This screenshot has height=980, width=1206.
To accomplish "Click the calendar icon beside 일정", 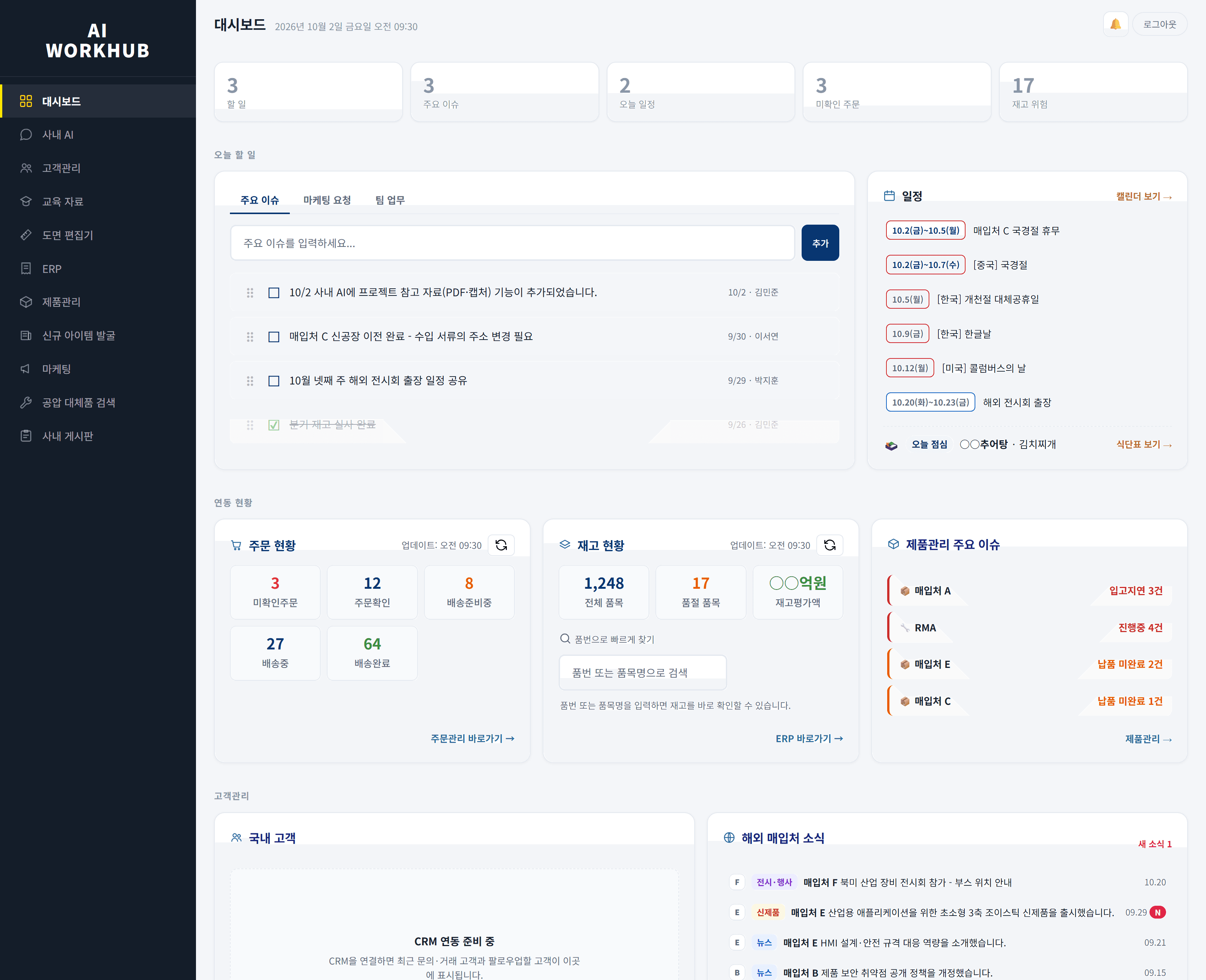I will click(x=889, y=196).
